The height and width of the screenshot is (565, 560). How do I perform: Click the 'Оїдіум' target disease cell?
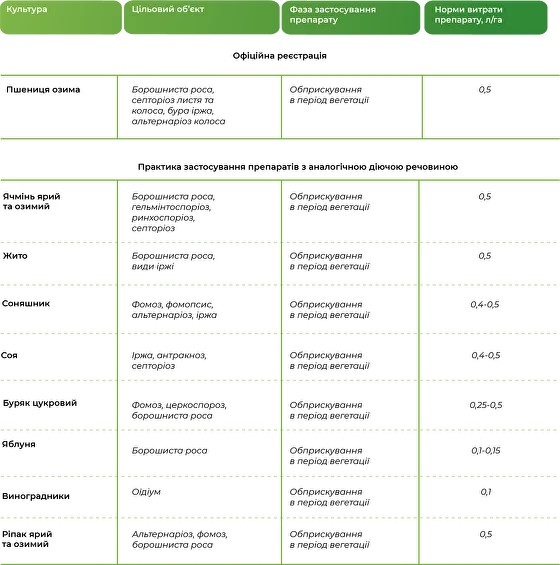[146, 492]
